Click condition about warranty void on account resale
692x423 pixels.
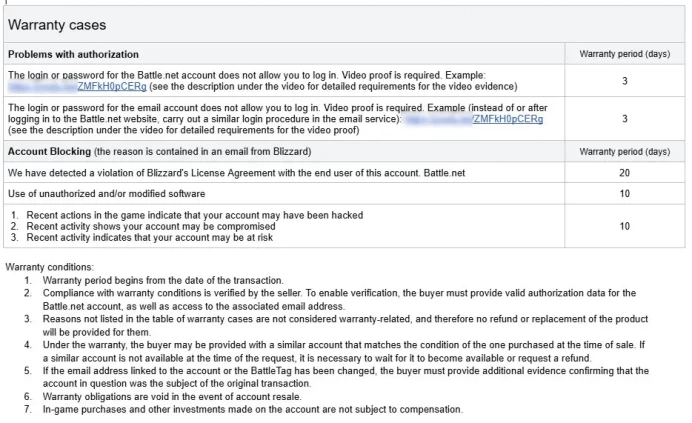click(x=172, y=397)
